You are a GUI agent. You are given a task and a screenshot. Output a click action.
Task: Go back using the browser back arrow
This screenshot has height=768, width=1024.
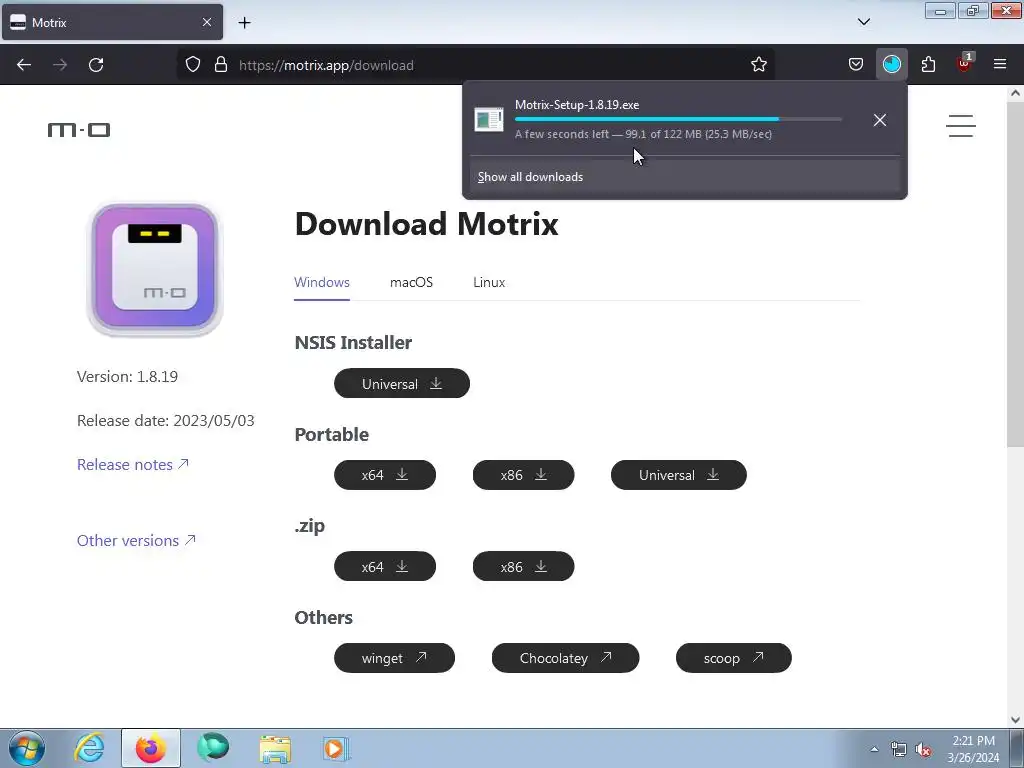click(x=24, y=65)
